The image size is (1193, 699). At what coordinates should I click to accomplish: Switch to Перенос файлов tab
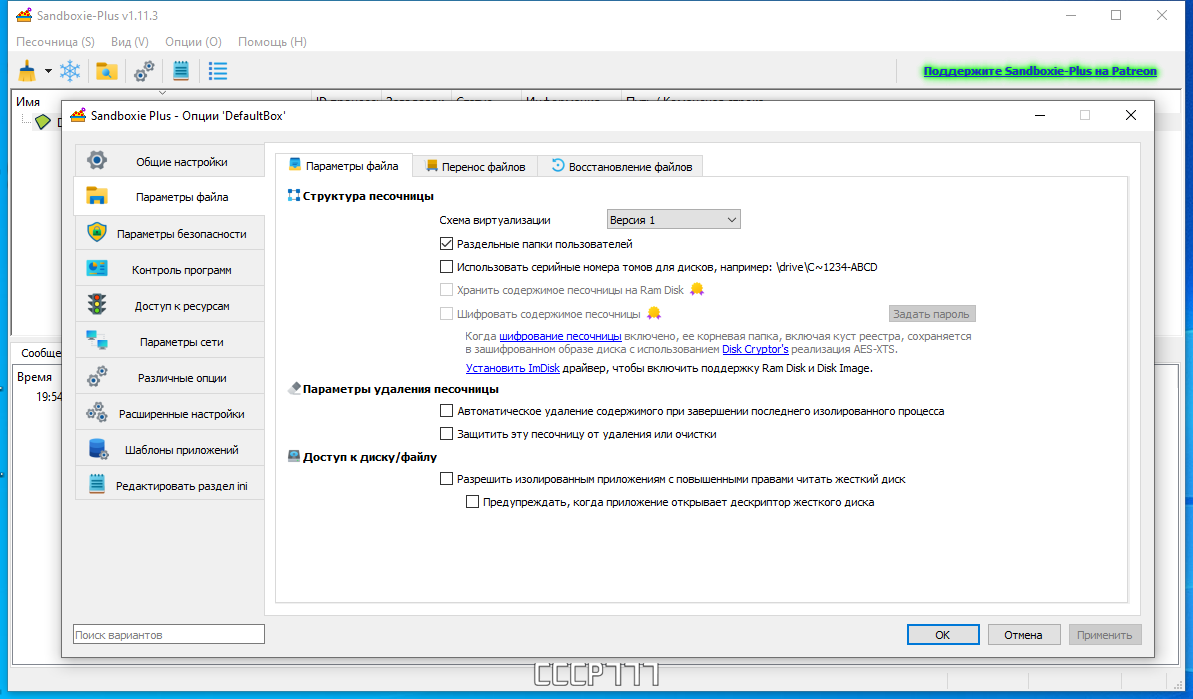(x=475, y=167)
